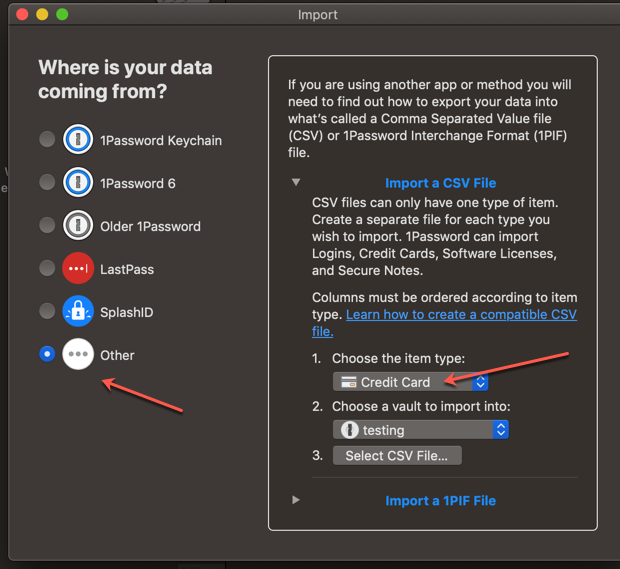This screenshot has height=569, width=620.
Task: Collapse the Import a CSV File section
Action: click(x=296, y=182)
